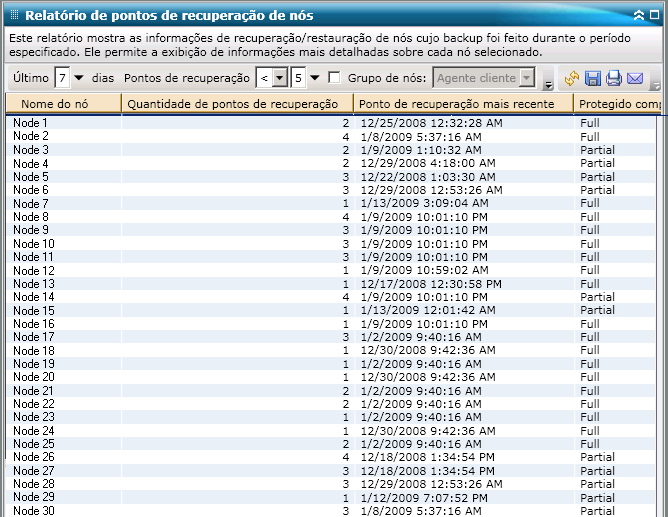
Task: Sort by Ponto de recuperação mais recente header
Action: [x=464, y=104]
